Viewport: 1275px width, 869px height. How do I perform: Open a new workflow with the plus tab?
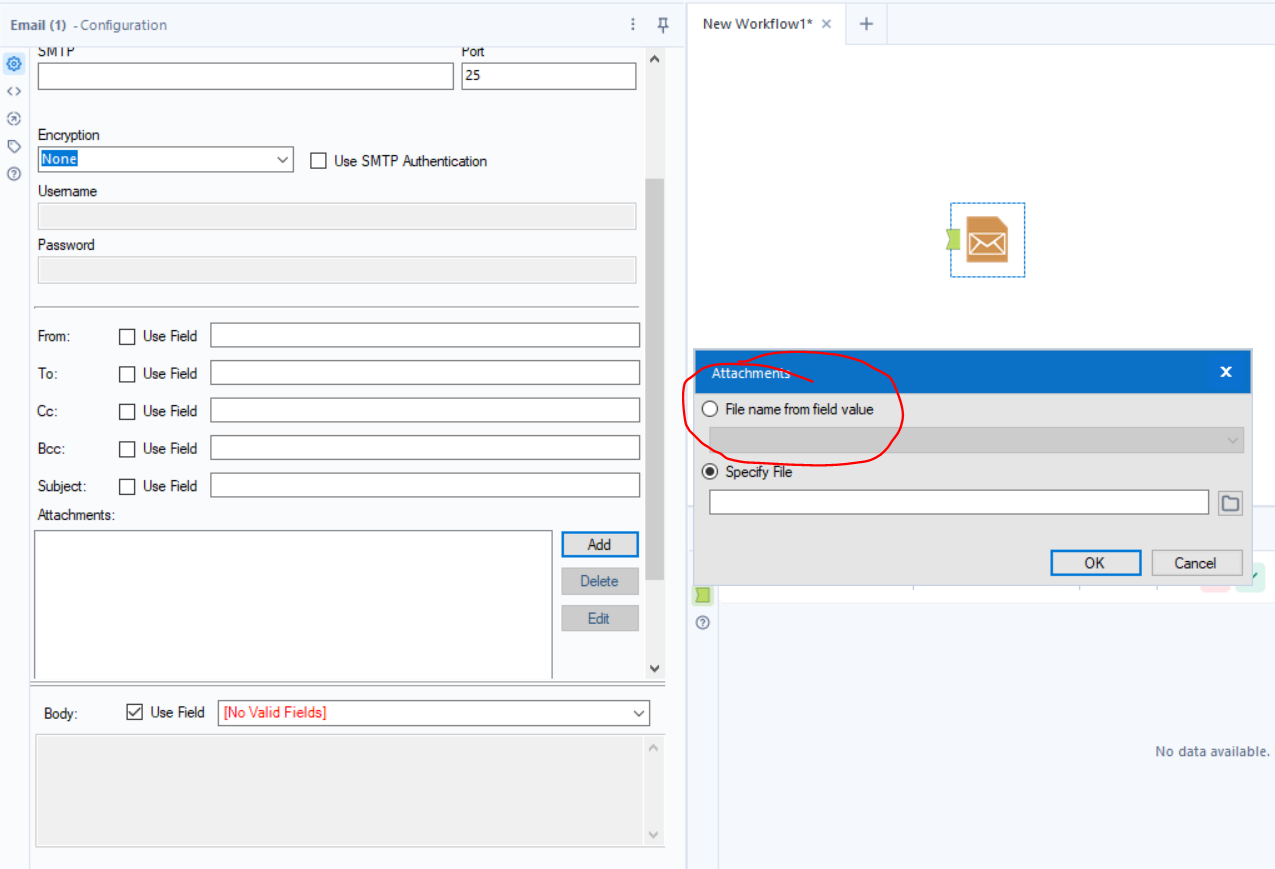(x=866, y=23)
